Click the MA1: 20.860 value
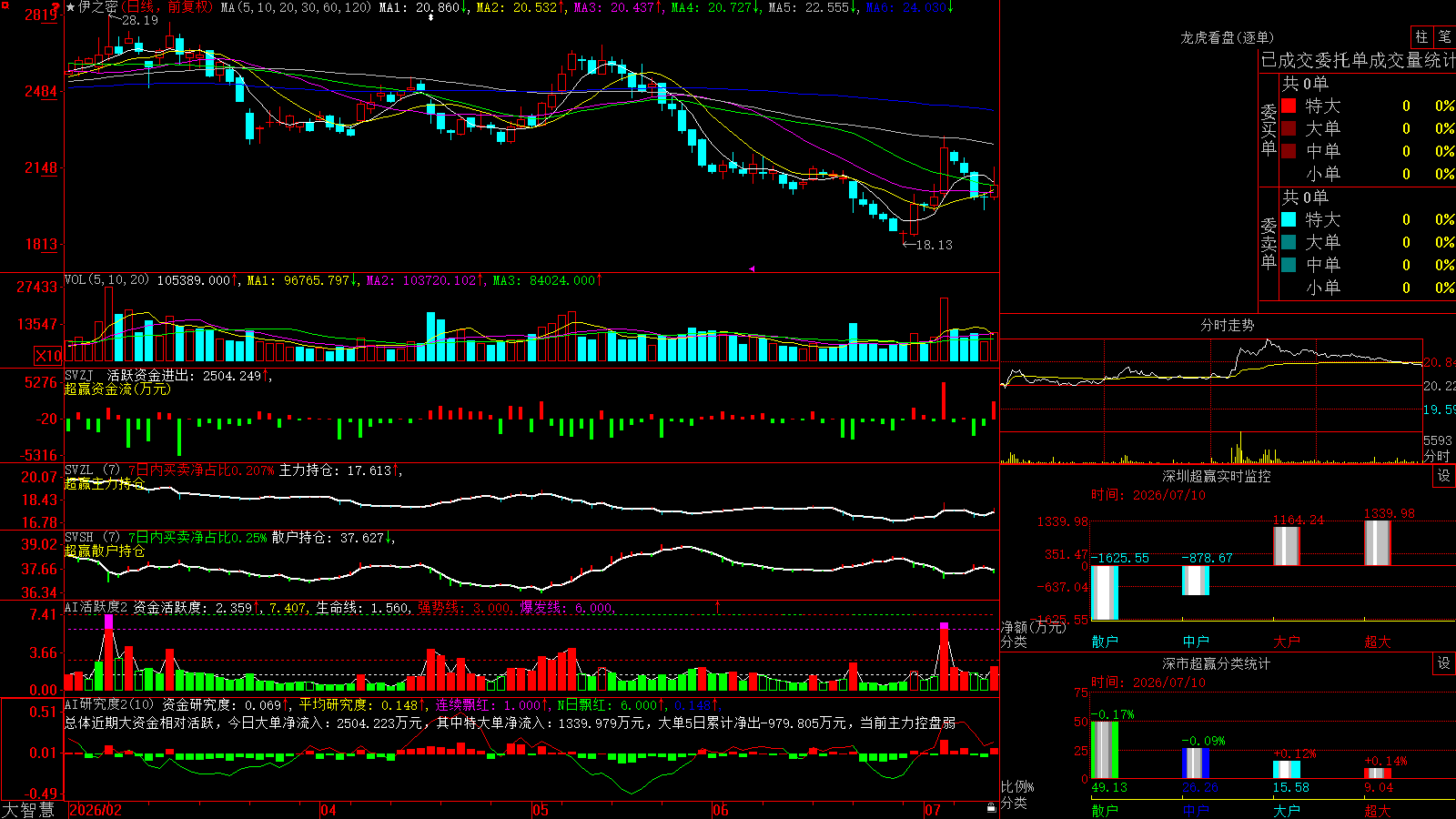 (x=423, y=7)
